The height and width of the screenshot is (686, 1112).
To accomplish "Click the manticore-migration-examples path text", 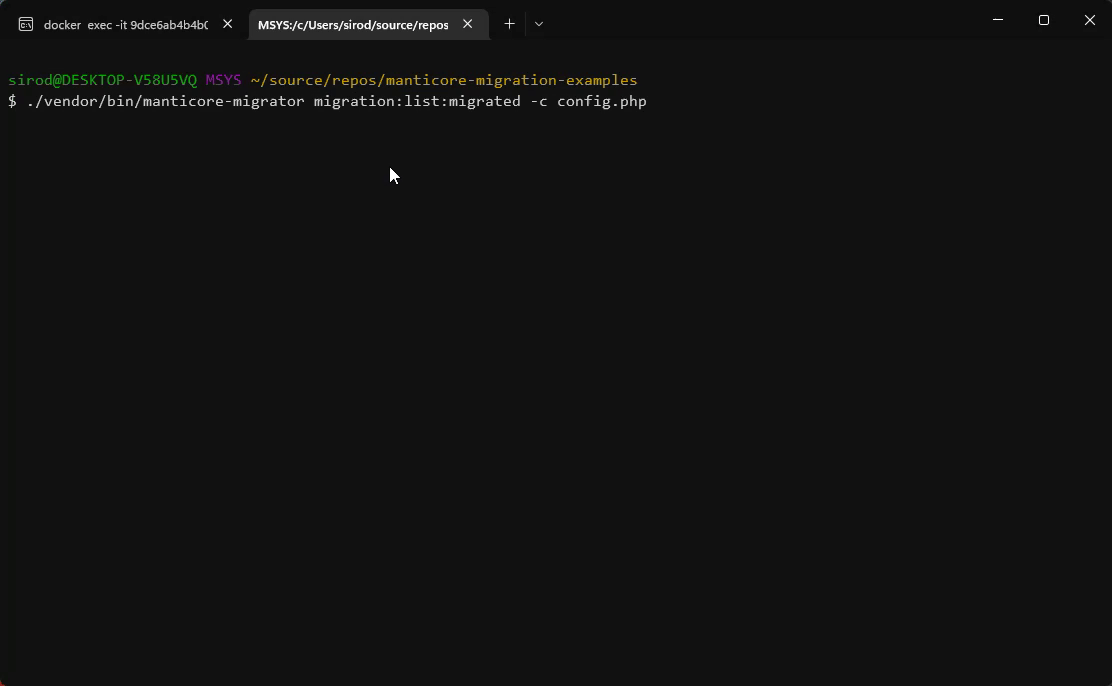I will pos(511,80).
